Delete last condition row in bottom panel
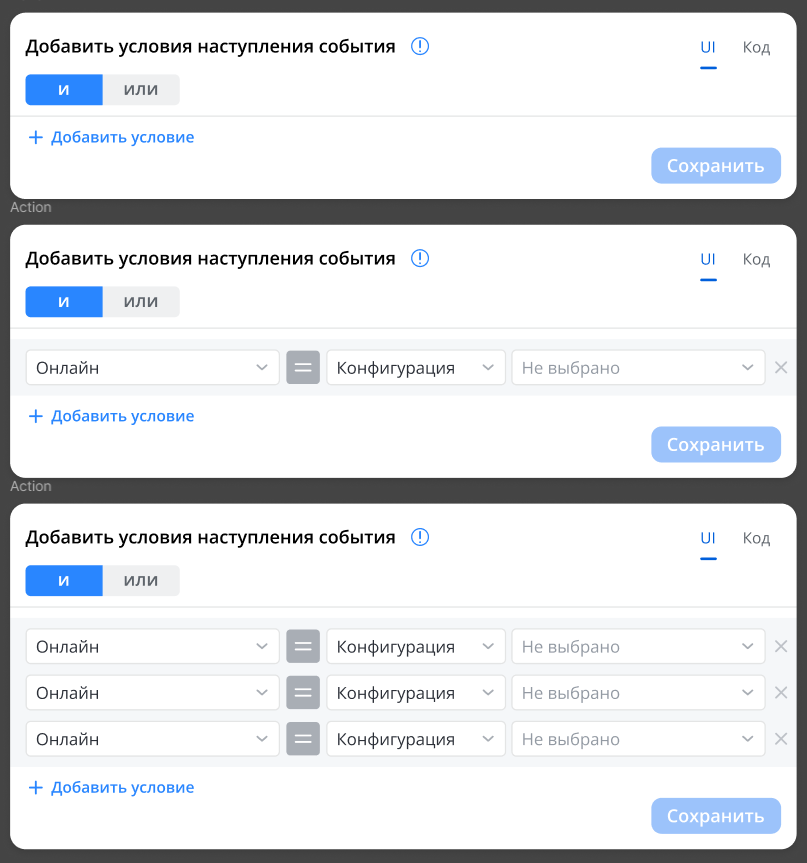 pos(781,739)
